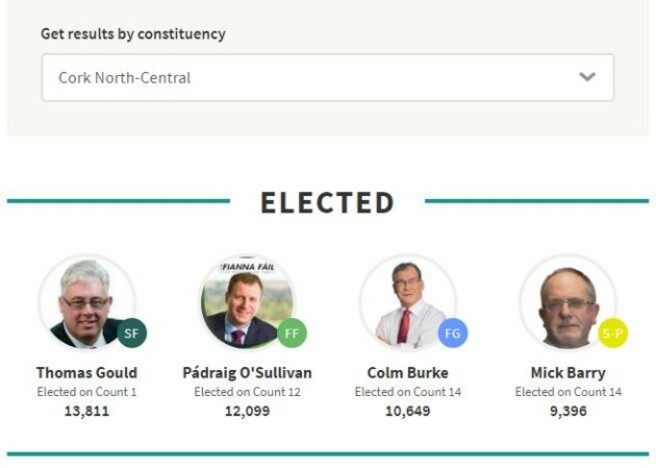Click the FG party badge icon

(453, 333)
